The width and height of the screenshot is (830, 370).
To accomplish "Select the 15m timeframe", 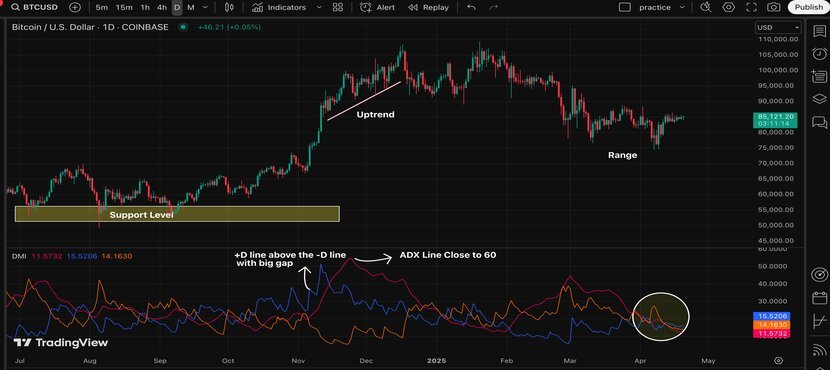I will [124, 7].
